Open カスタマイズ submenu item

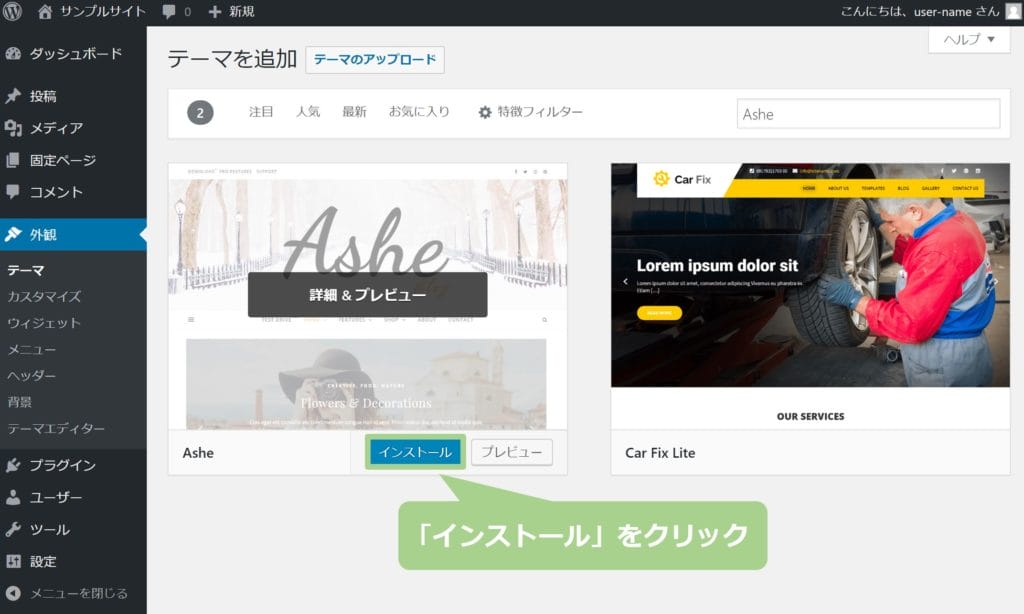pyautogui.click(x=44, y=297)
